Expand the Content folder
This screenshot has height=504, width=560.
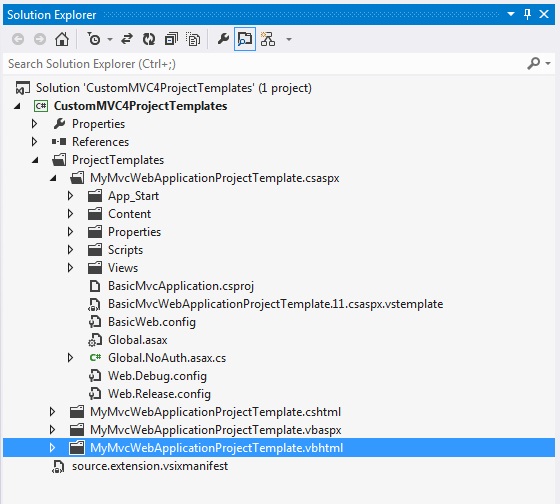(x=70, y=214)
